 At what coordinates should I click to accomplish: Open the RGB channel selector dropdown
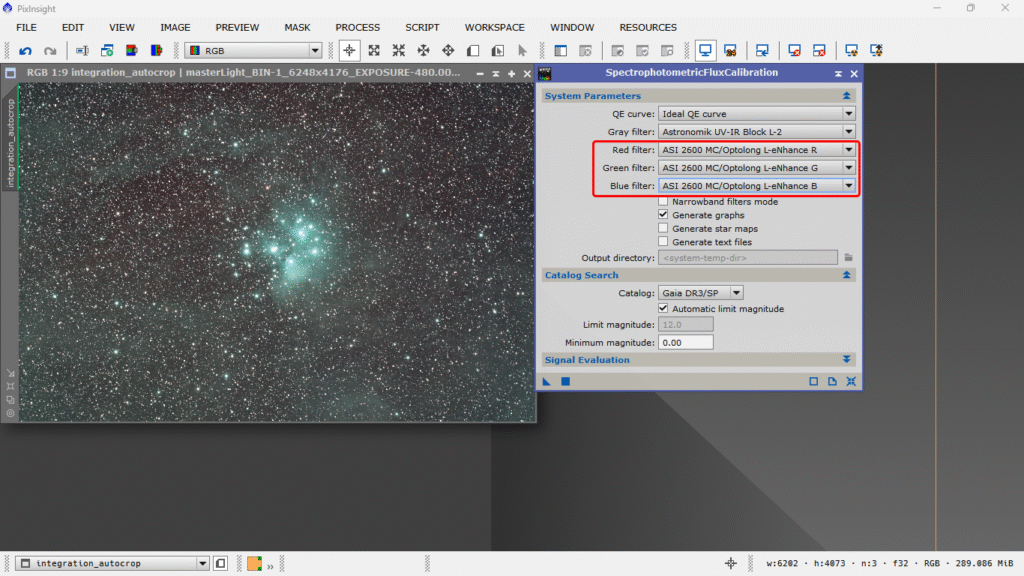(x=253, y=50)
